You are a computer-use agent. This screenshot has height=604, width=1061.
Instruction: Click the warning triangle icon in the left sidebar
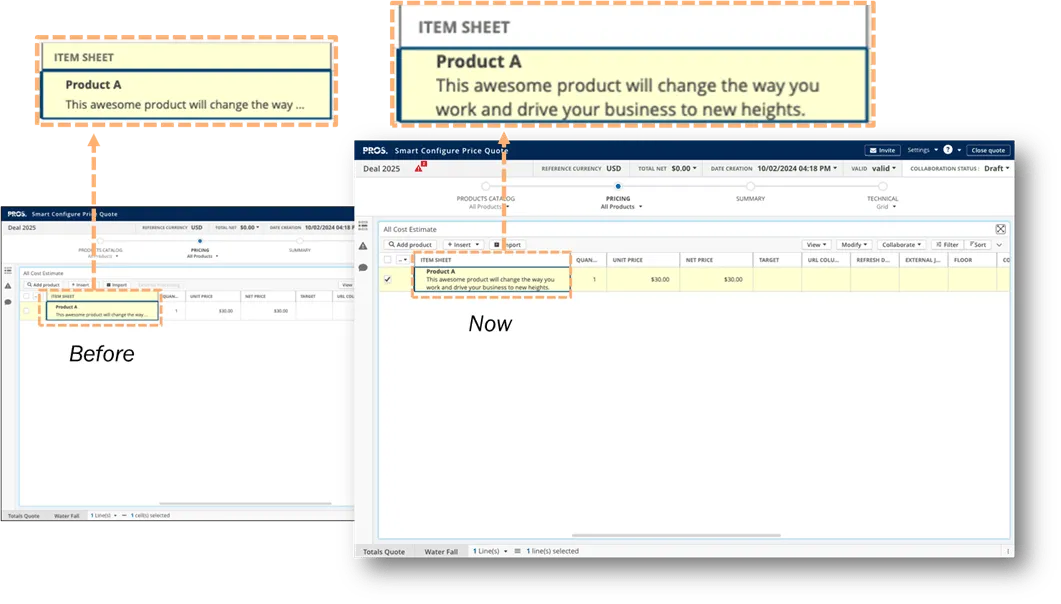[x=363, y=245]
